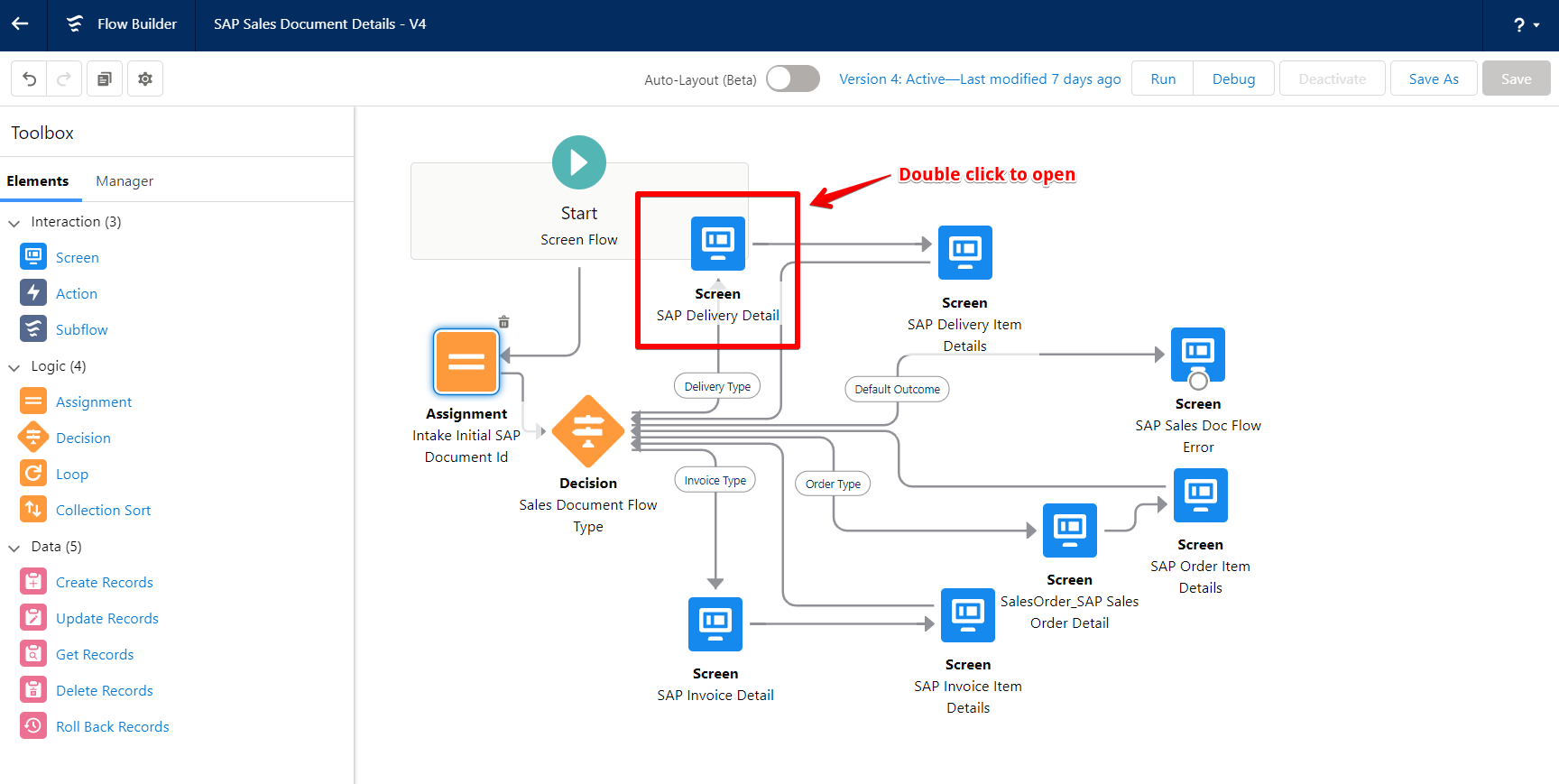Pick the Update Records element in the Toolbox
Screen dimensions: 1559x784
point(89,618)
